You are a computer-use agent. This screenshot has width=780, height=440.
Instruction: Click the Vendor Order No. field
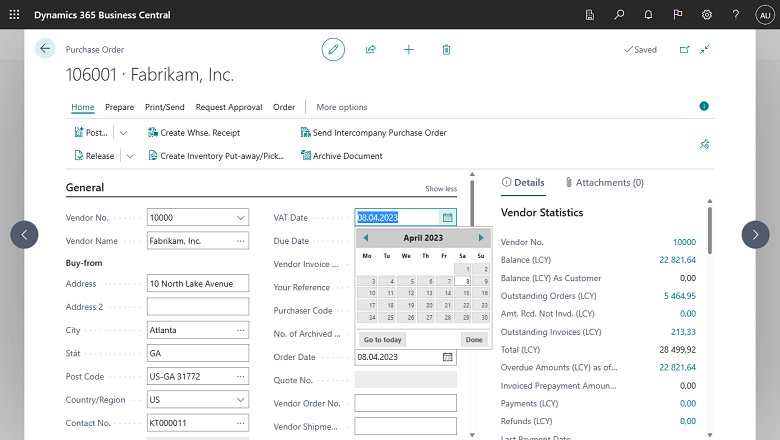[405, 403]
